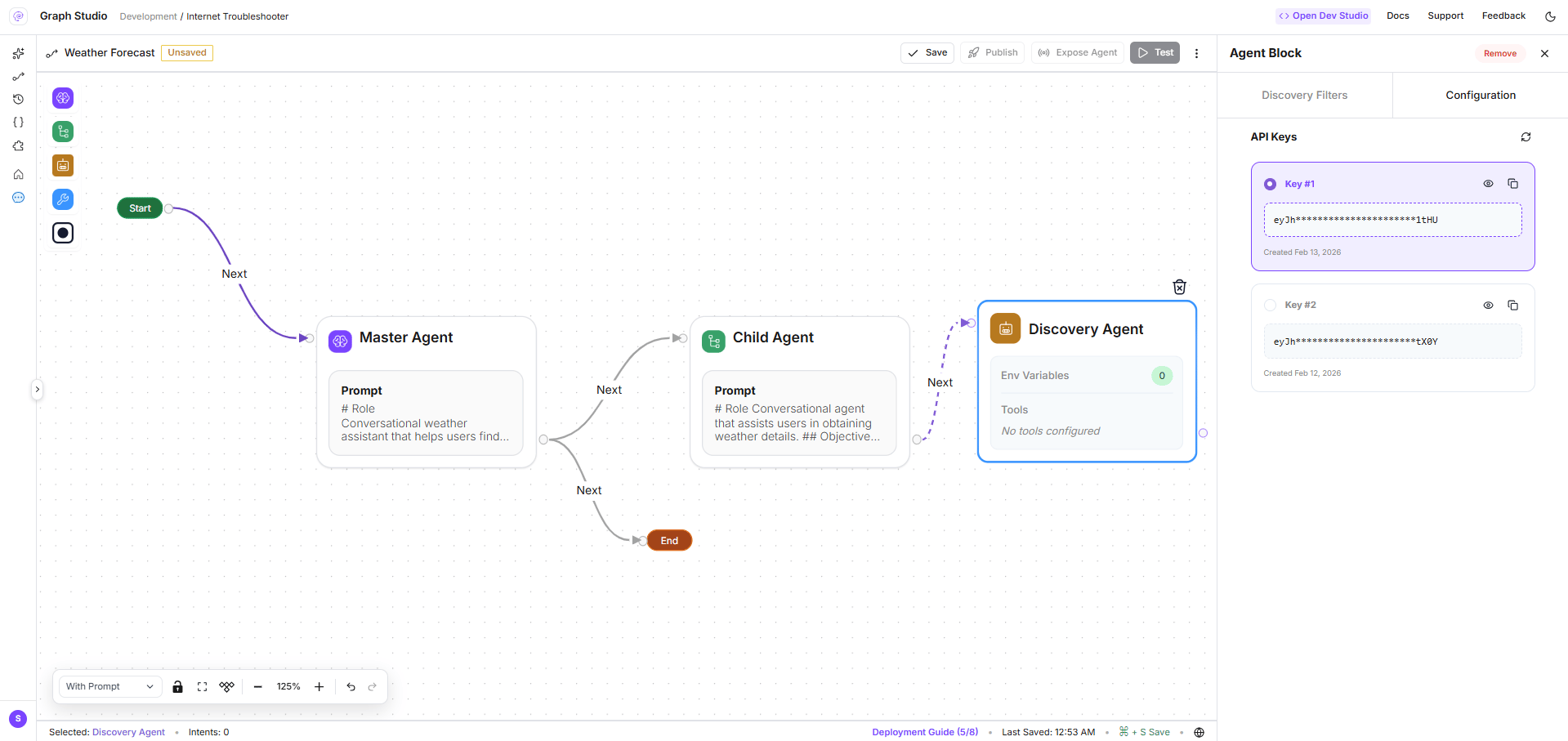1568x741 pixels.
Task: Open the Docs menu link
Action: pyautogui.click(x=1397, y=16)
